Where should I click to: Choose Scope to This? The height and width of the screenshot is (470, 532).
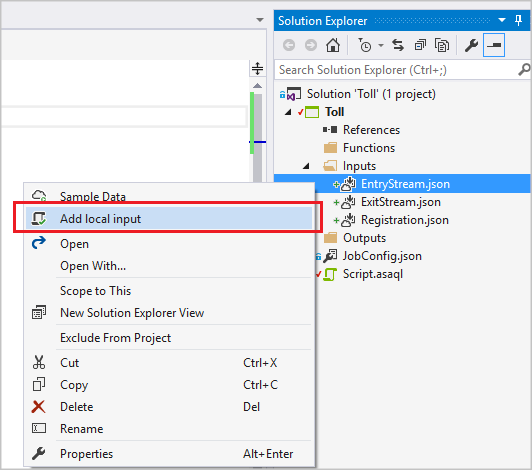click(169, 291)
